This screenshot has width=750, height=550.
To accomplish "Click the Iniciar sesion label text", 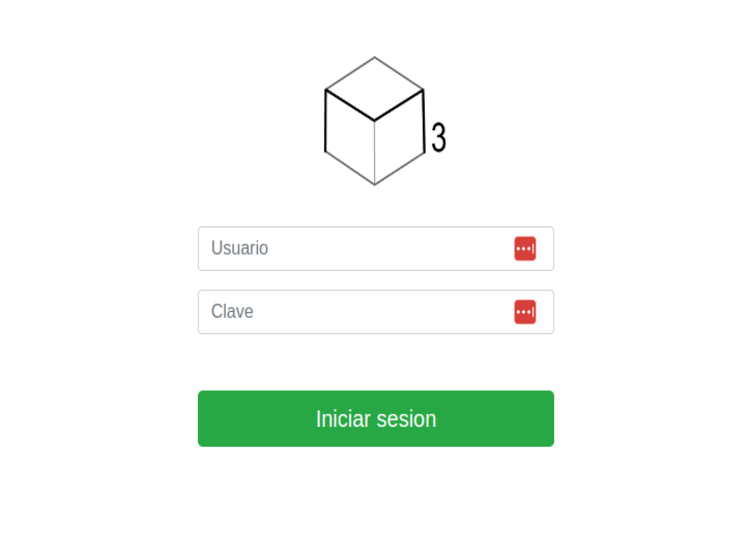I will click(x=376, y=419).
